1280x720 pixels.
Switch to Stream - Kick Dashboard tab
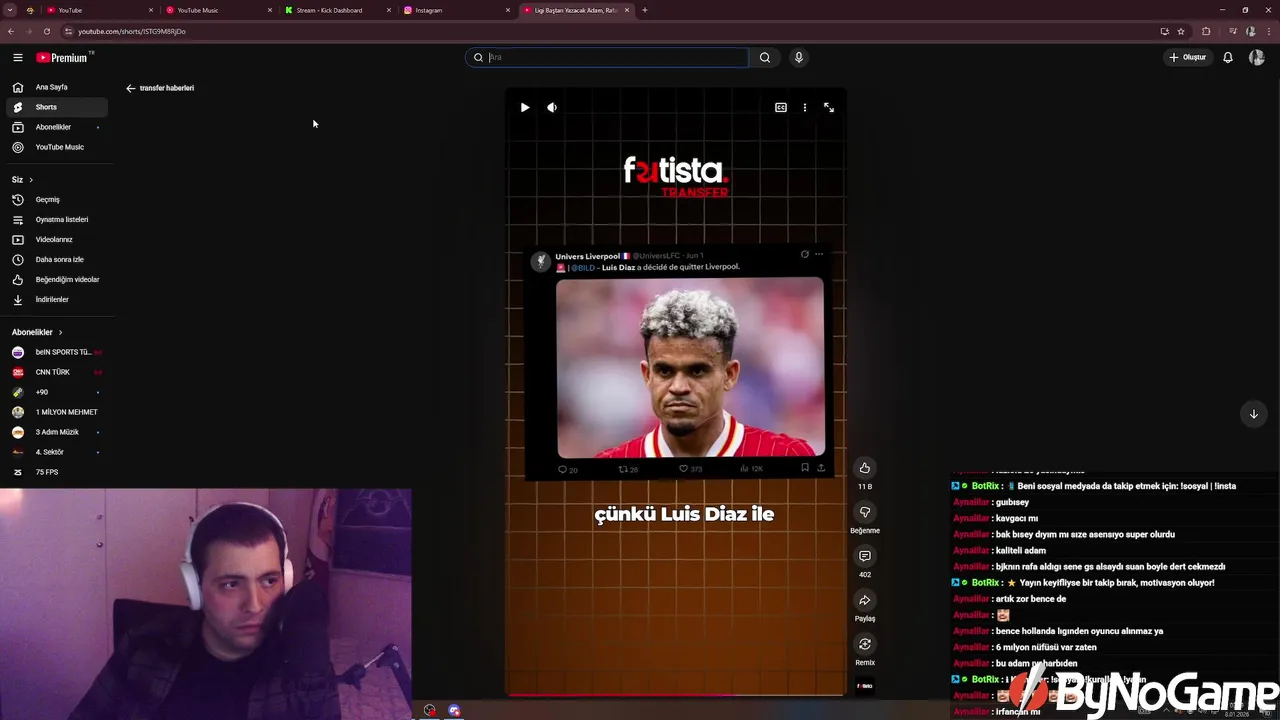click(x=338, y=10)
